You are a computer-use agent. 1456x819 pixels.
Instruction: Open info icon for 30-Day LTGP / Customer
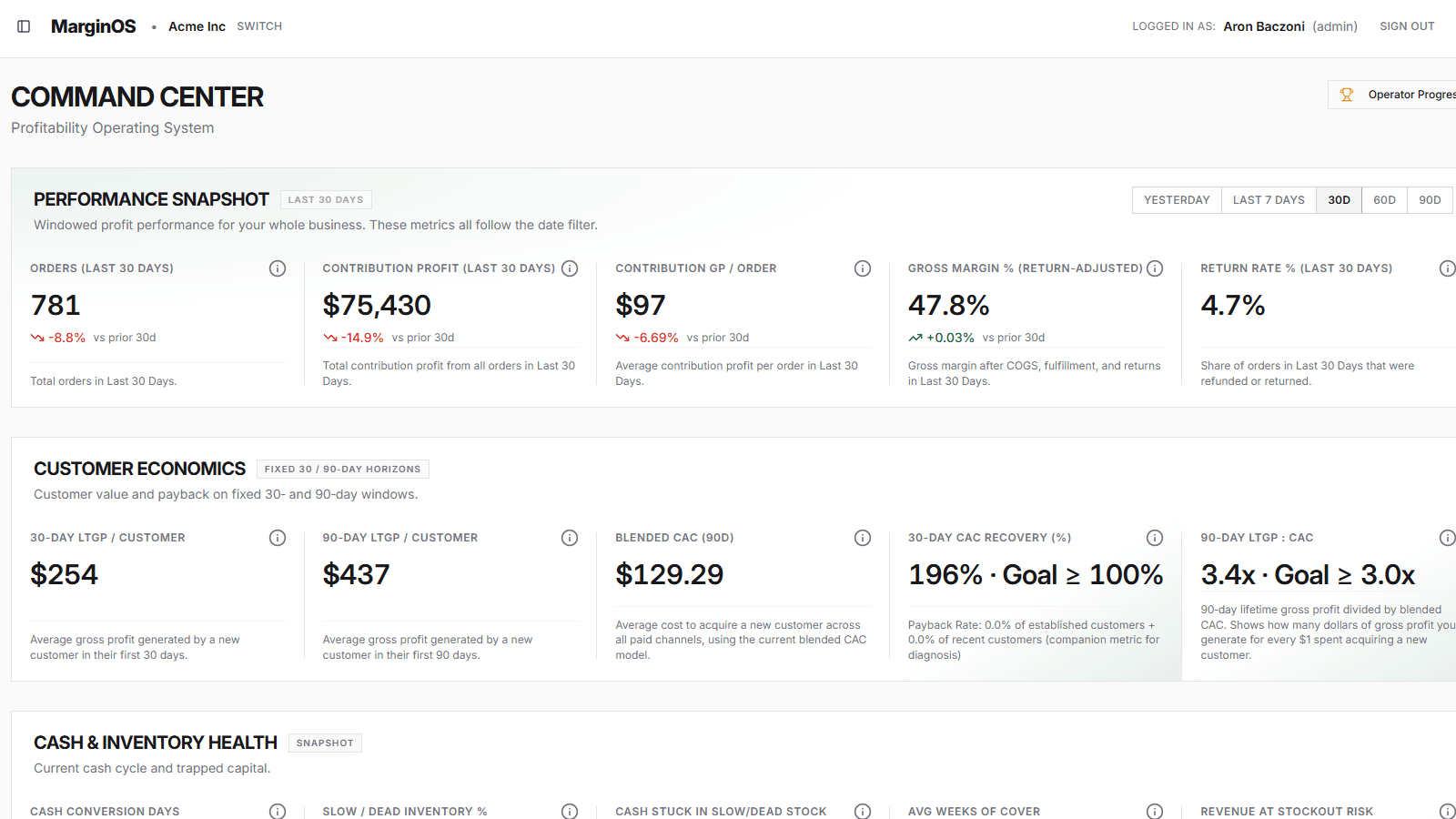pyautogui.click(x=278, y=538)
